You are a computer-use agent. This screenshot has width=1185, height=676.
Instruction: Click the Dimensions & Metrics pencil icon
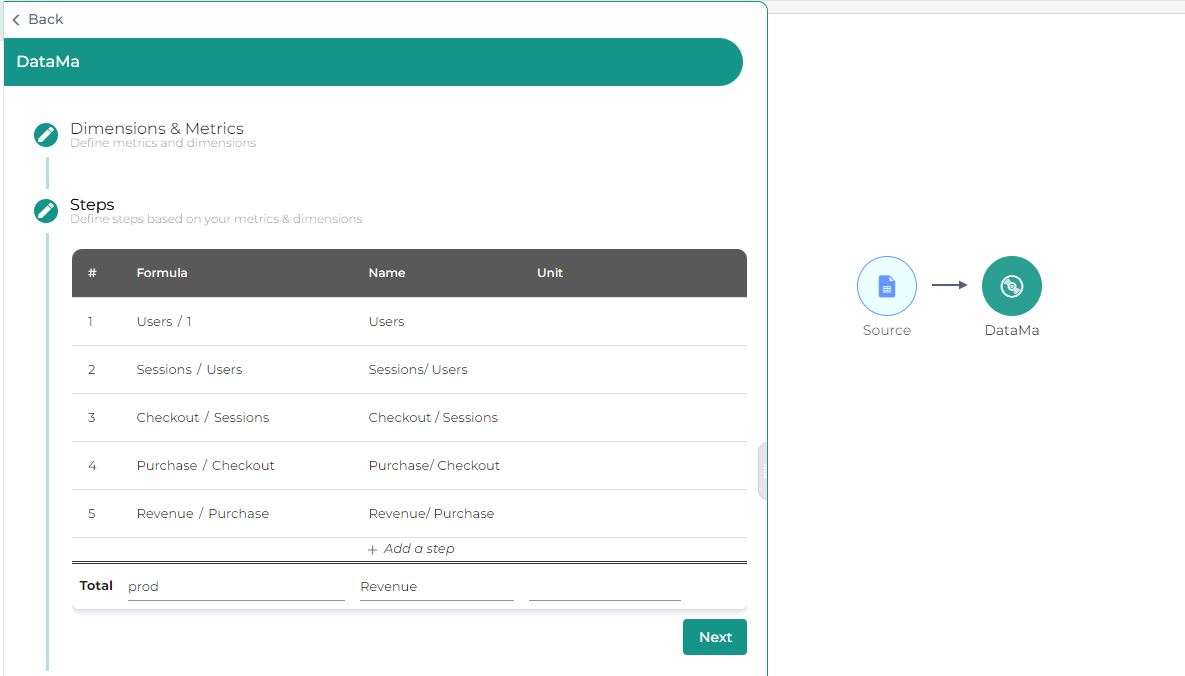(x=46, y=135)
